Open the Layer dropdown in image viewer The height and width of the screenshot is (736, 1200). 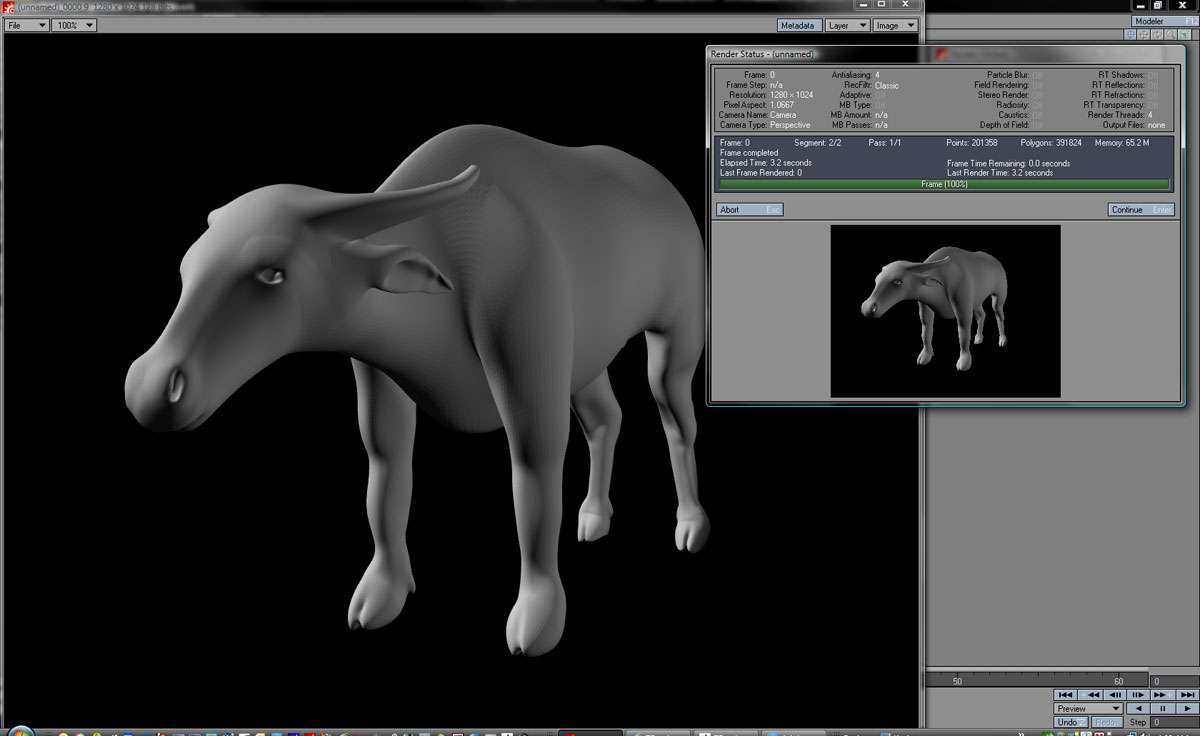click(x=847, y=25)
